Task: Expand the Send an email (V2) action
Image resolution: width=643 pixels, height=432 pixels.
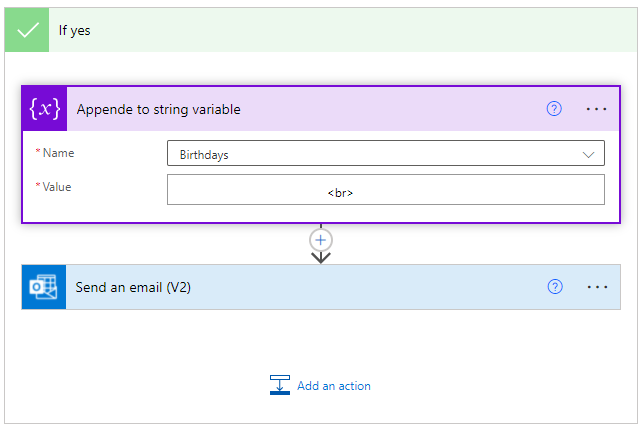Action: pyautogui.click(x=321, y=287)
